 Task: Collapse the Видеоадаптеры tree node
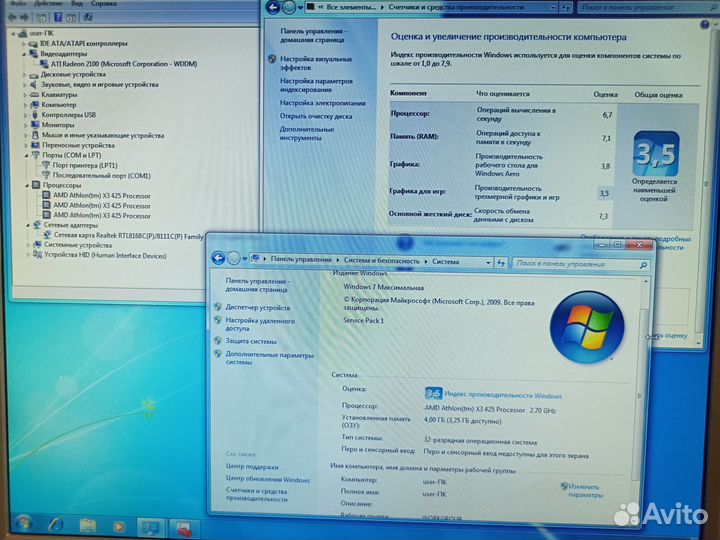coord(25,54)
